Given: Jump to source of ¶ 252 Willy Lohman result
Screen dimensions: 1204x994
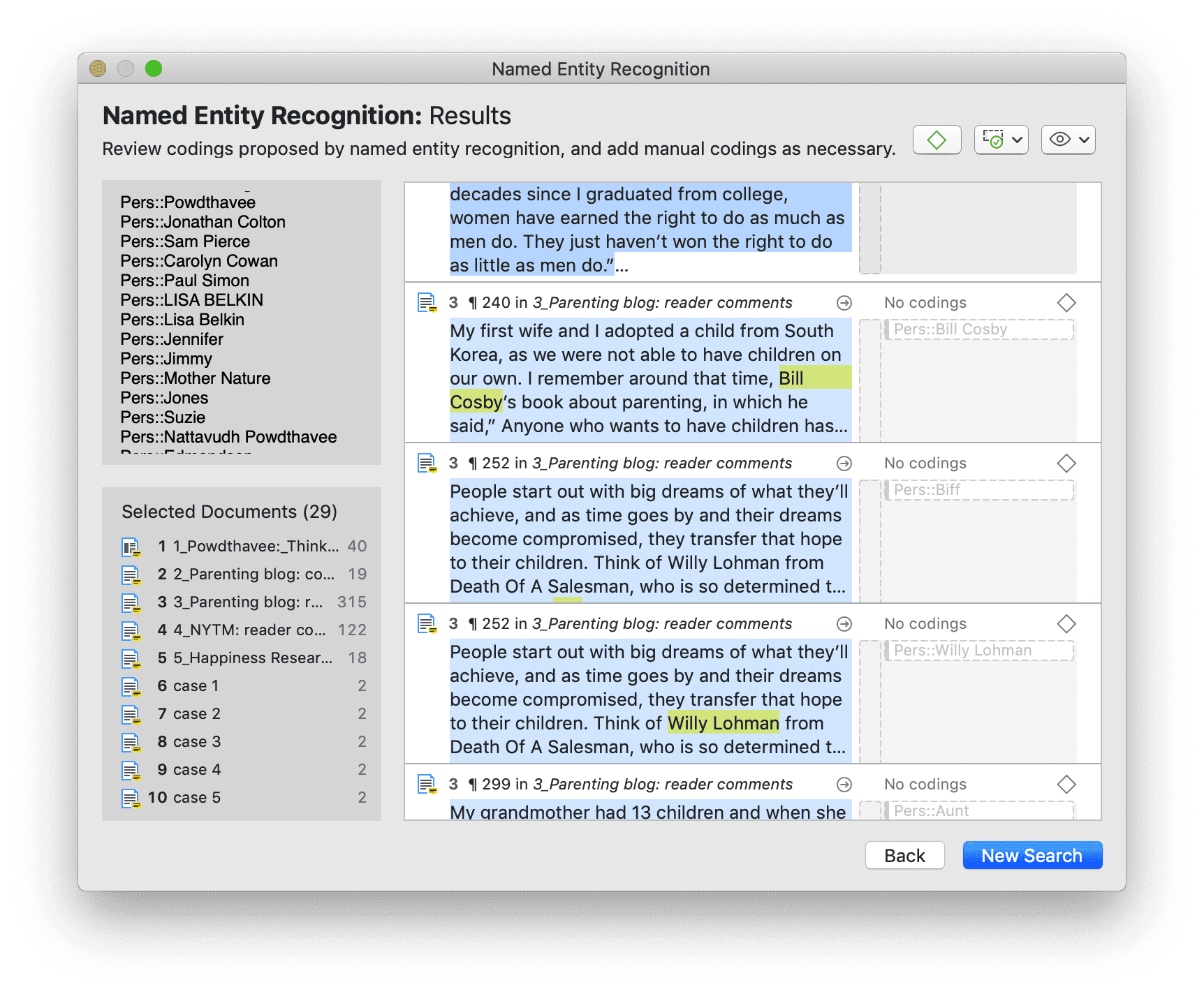Looking at the screenshot, I should (x=844, y=624).
